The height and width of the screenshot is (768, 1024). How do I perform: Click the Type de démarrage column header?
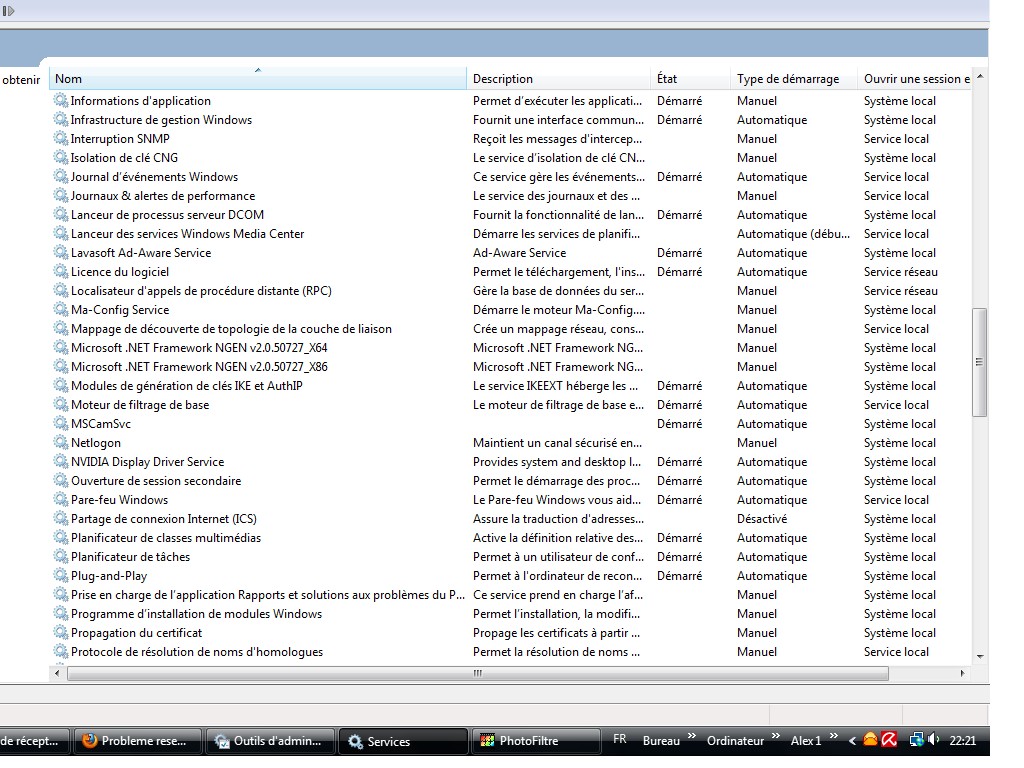pos(795,78)
